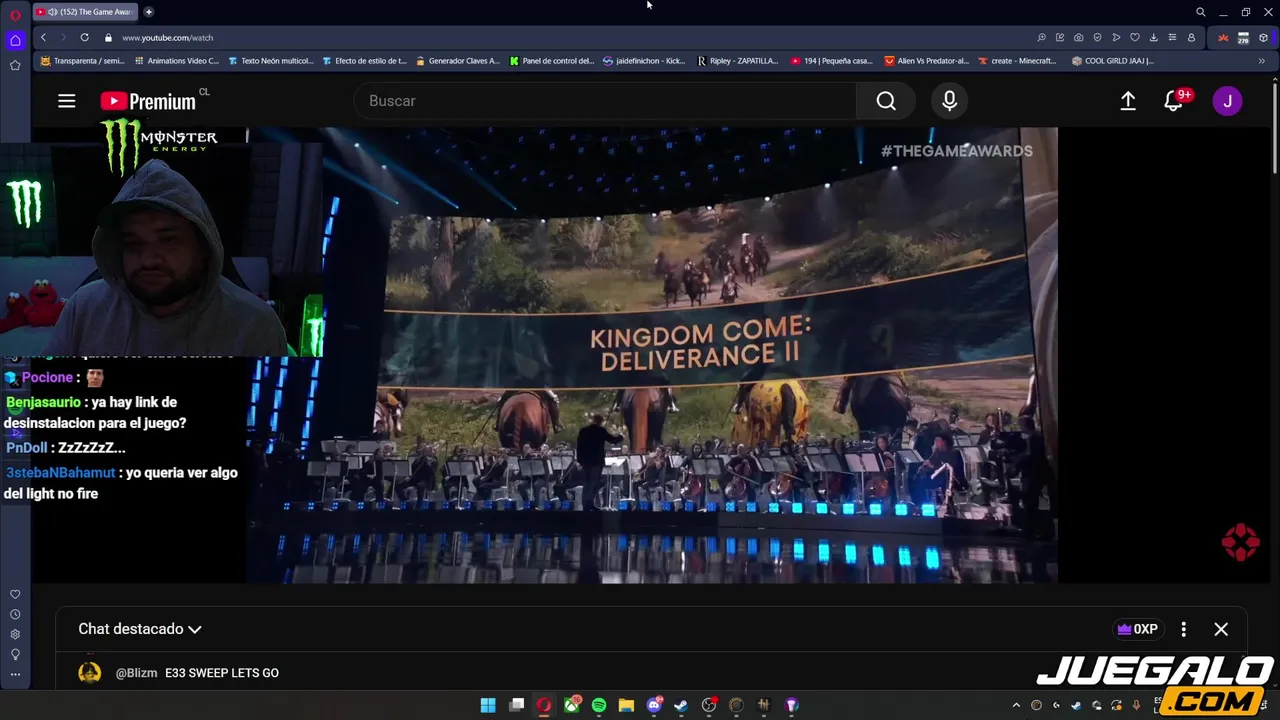Open File Explorer on taskbar
This screenshot has width=1280, height=720.
point(626,705)
